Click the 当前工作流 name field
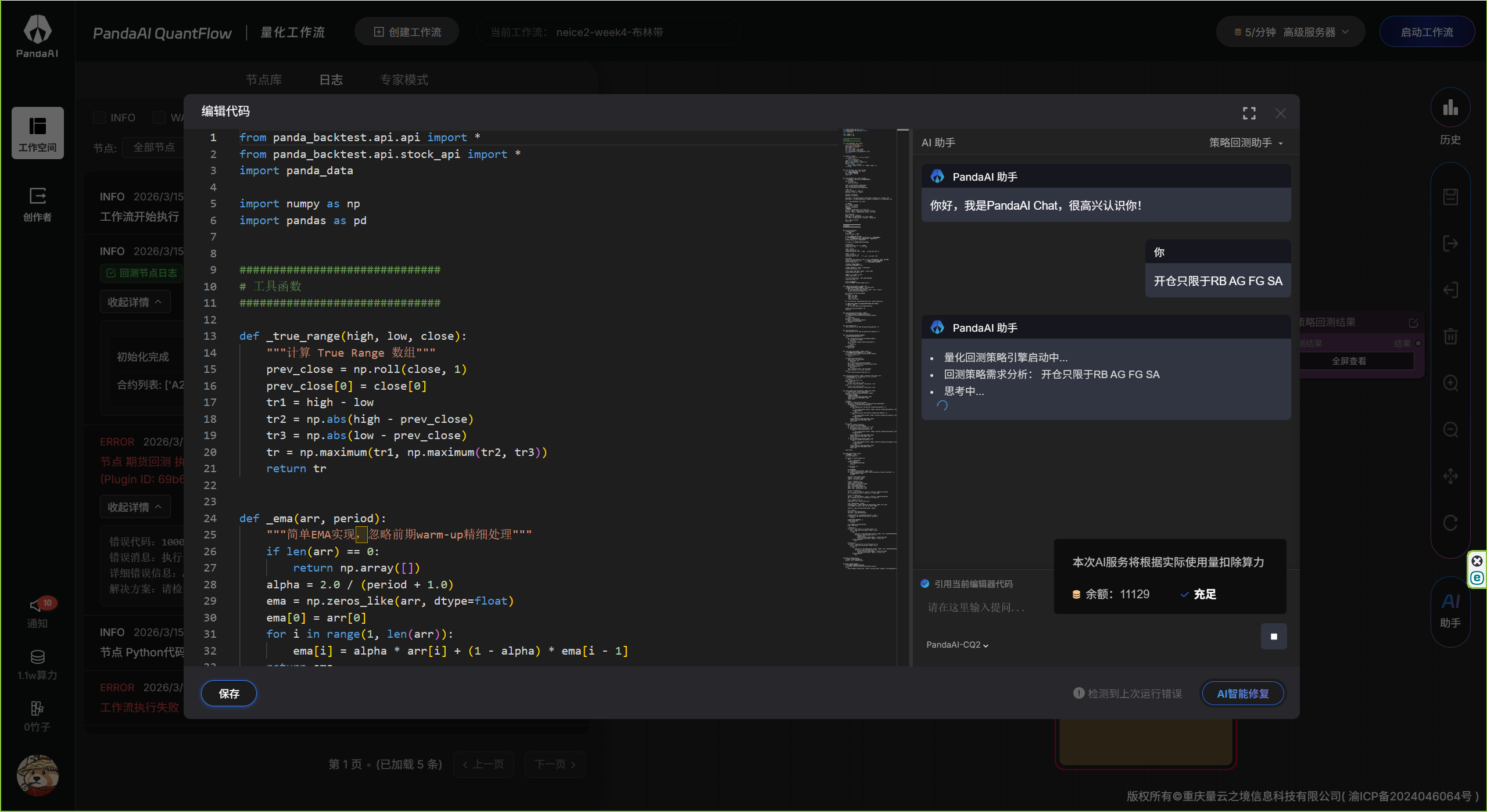The width and height of the screenshot is (1487, 812). point(608,33)
